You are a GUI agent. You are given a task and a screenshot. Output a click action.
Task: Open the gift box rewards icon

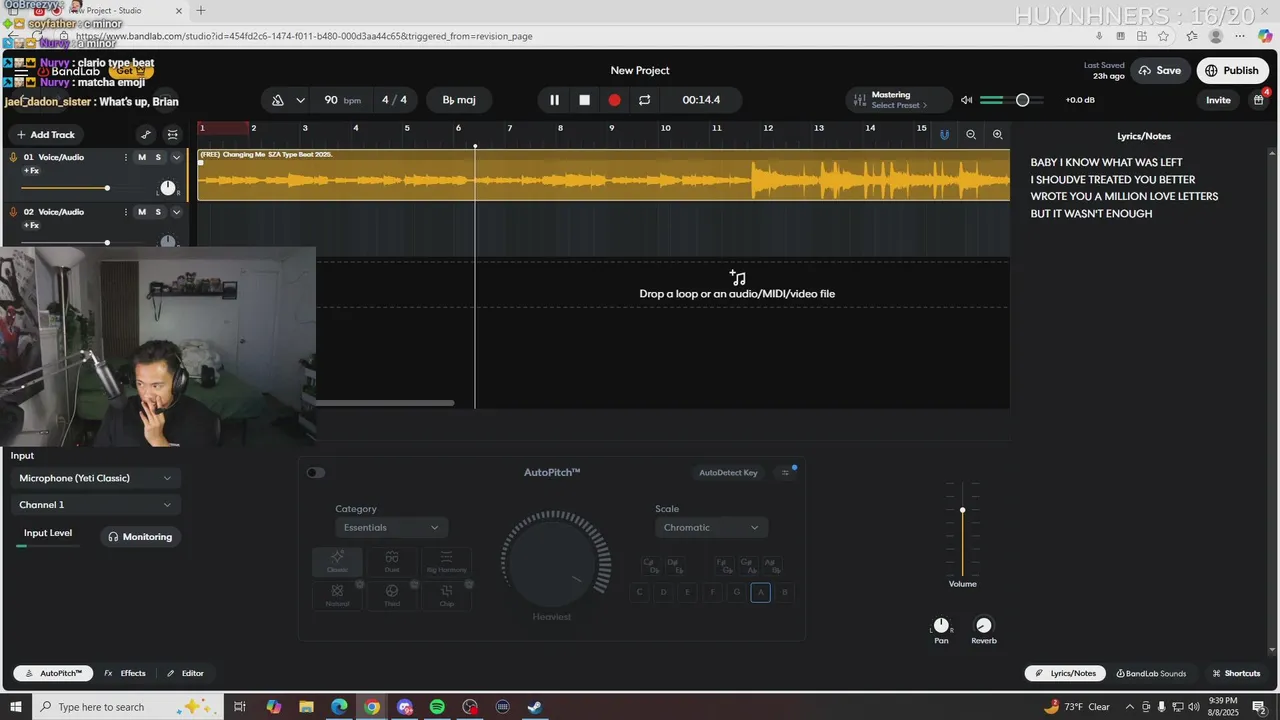point(1258,100)
